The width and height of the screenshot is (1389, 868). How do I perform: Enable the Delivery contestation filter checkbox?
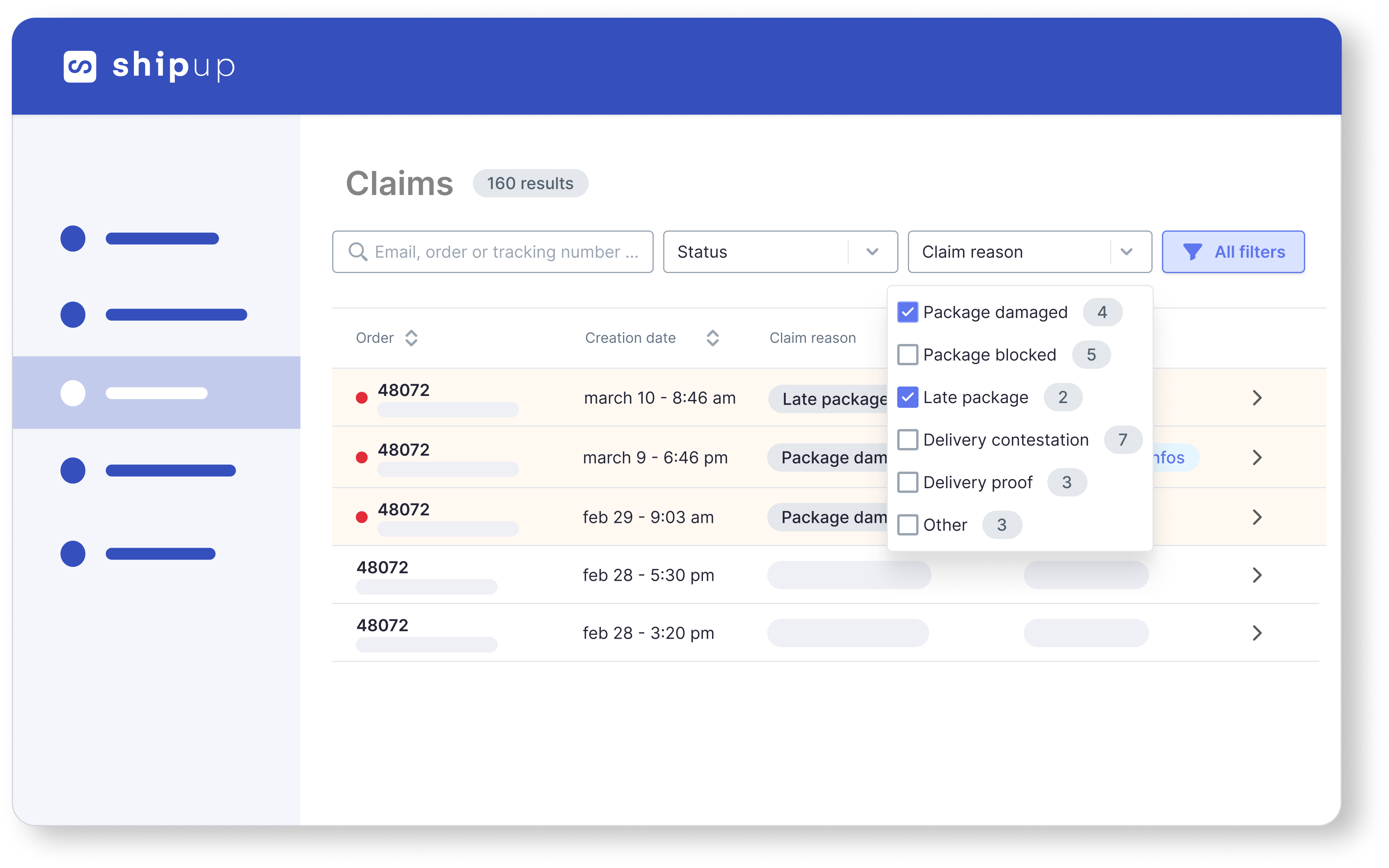pos(907,440)
